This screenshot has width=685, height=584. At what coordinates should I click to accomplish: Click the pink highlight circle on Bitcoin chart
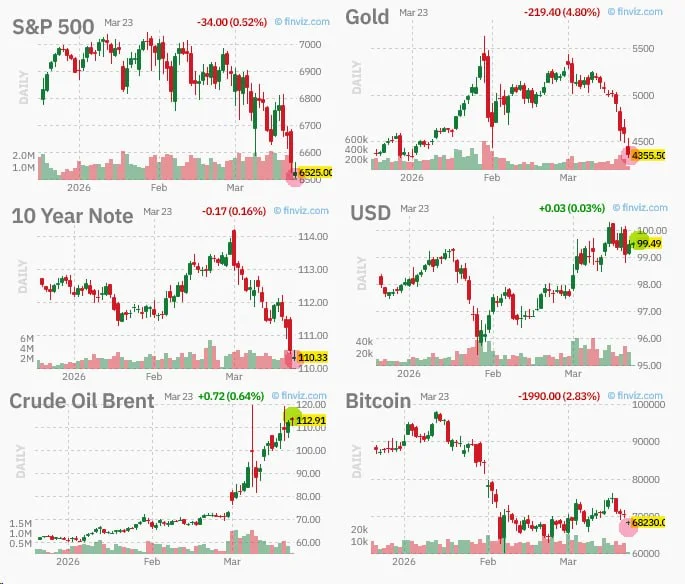tap(627, 524)
